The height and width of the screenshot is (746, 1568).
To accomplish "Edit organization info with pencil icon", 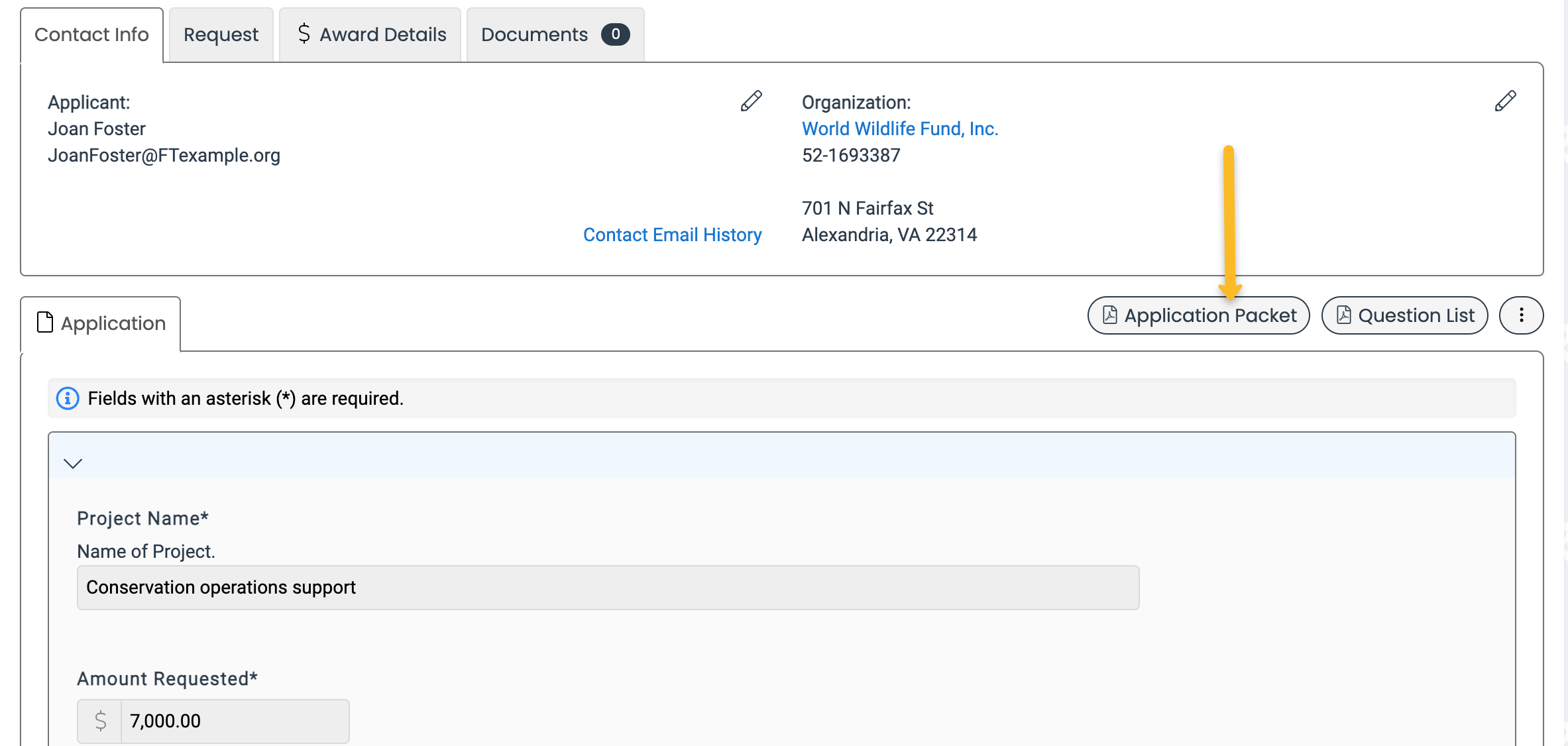I will coord(1505,101).
